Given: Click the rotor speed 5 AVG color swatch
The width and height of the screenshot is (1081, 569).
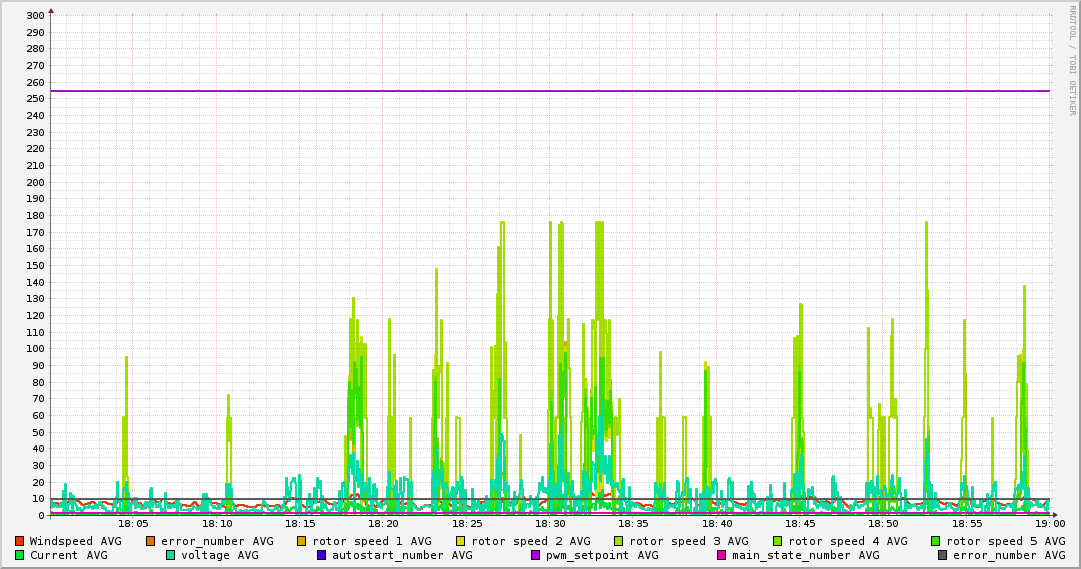Looking at the screenshot, I should [x=936, y=541].
